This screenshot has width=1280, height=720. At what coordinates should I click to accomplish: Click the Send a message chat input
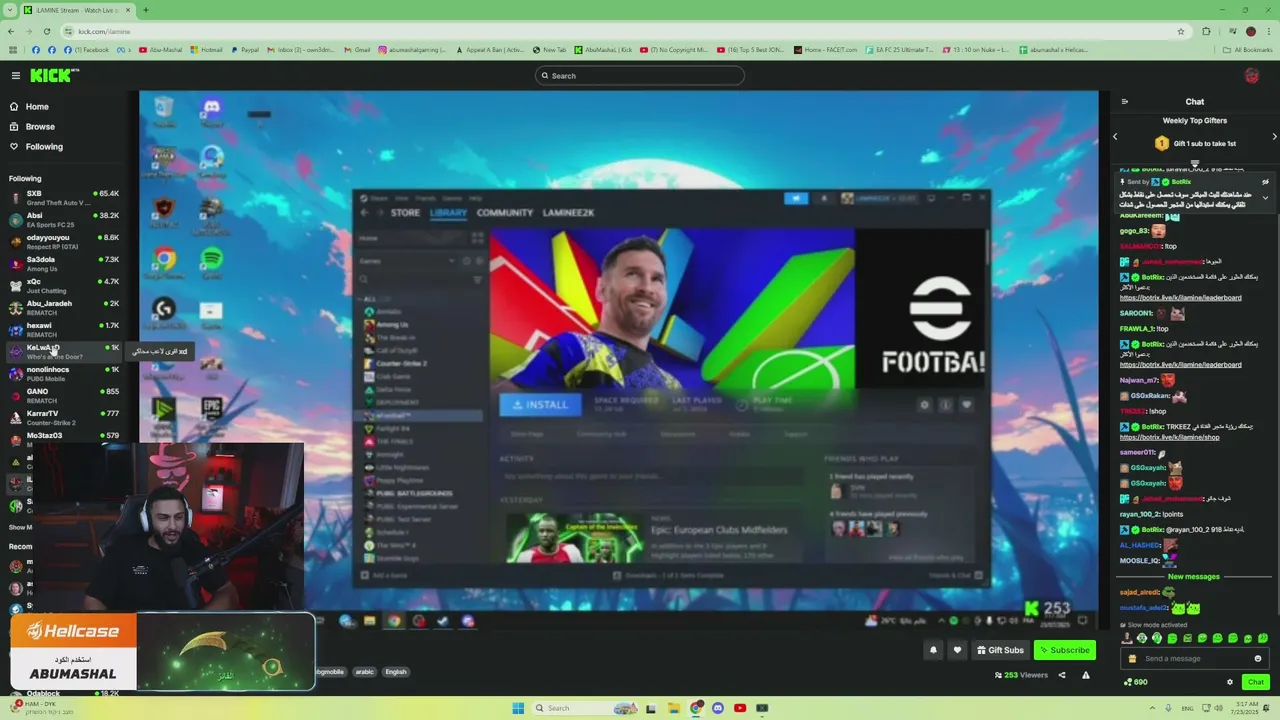click(x=1194, y=658)
